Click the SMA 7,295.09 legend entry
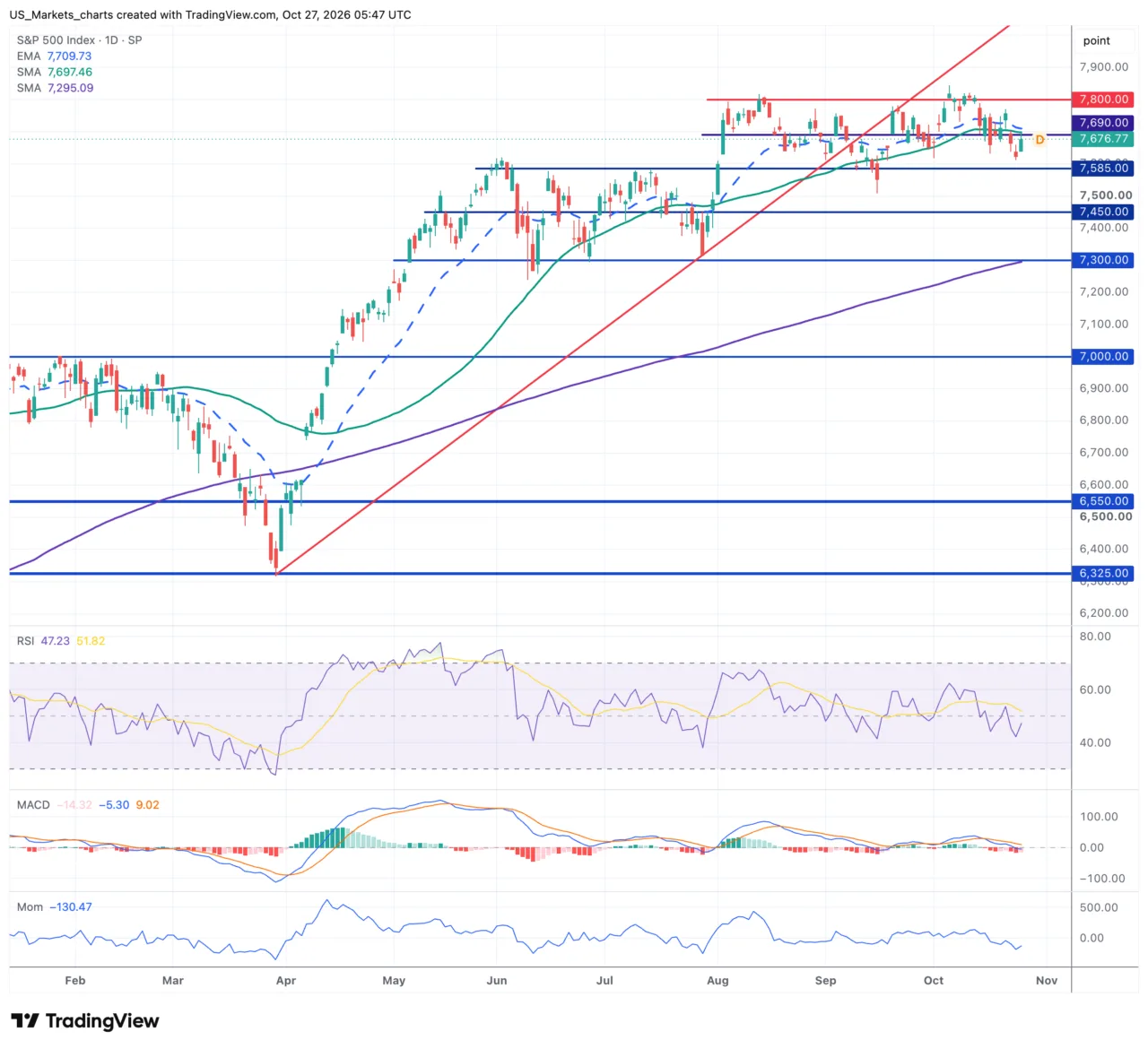The image size is (1148, 1049). (55, 88)
